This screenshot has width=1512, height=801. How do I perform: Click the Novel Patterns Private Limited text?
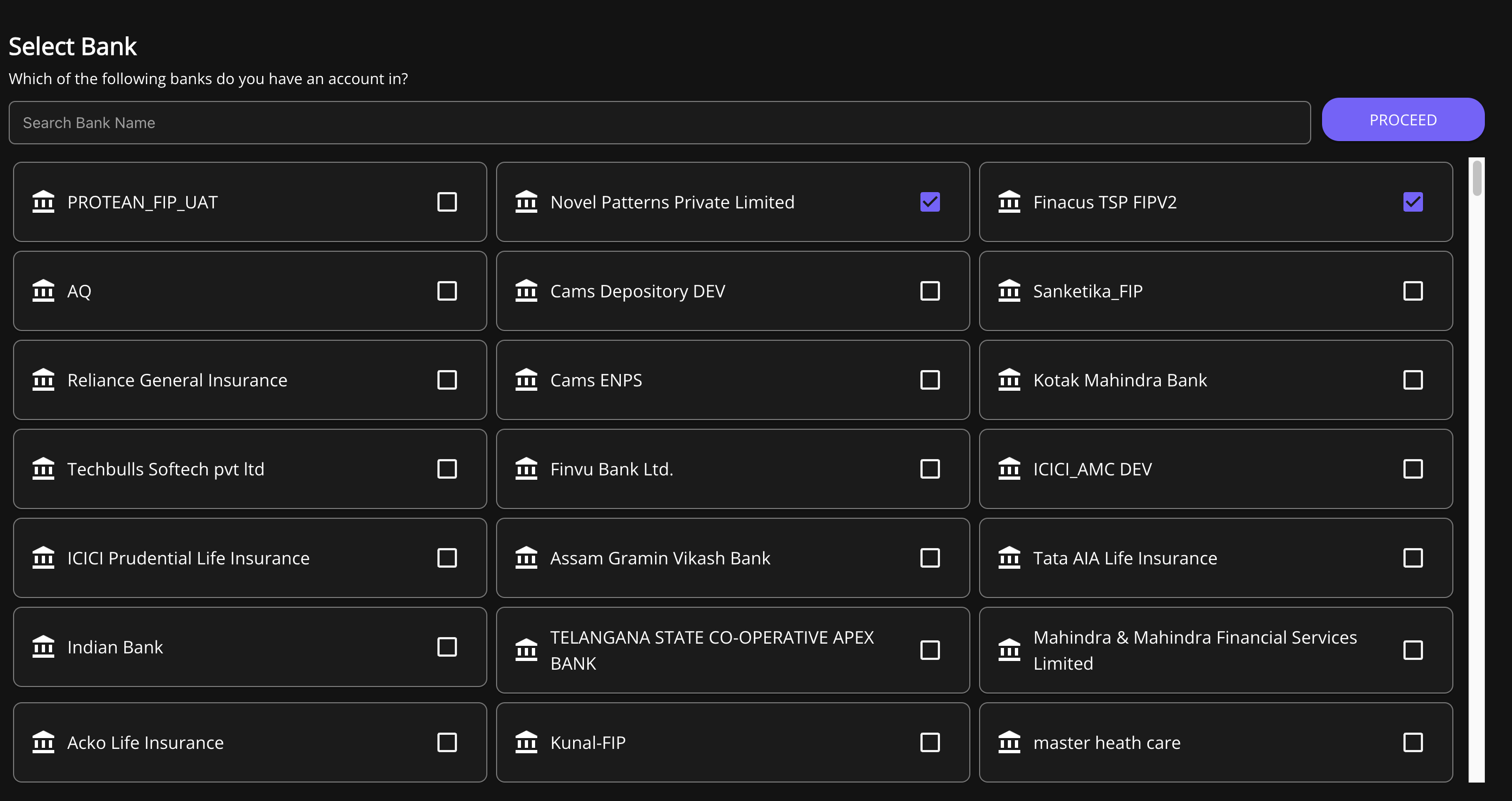point(672,202)
